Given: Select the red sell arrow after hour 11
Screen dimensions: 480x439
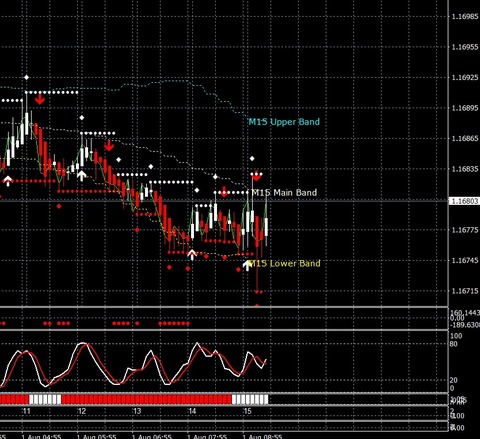Looking at the screenshot, I should click(x=40, y=99).
